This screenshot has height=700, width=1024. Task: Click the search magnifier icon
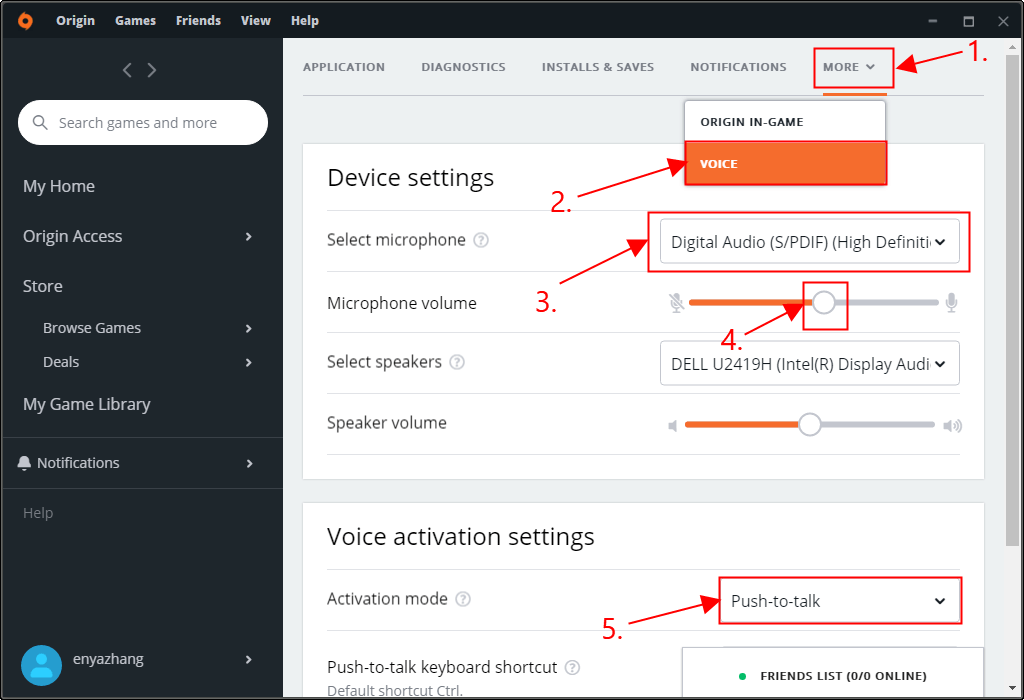[40, 122]
